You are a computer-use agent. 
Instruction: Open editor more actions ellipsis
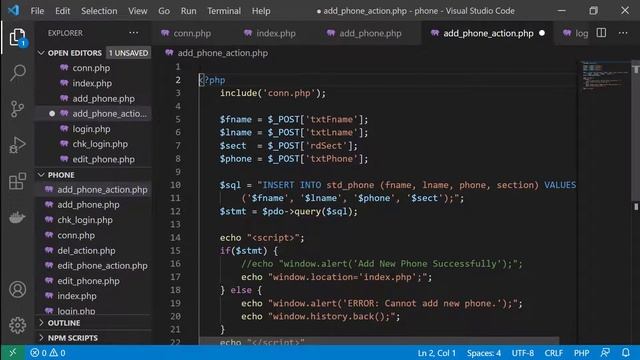[623, 33]
